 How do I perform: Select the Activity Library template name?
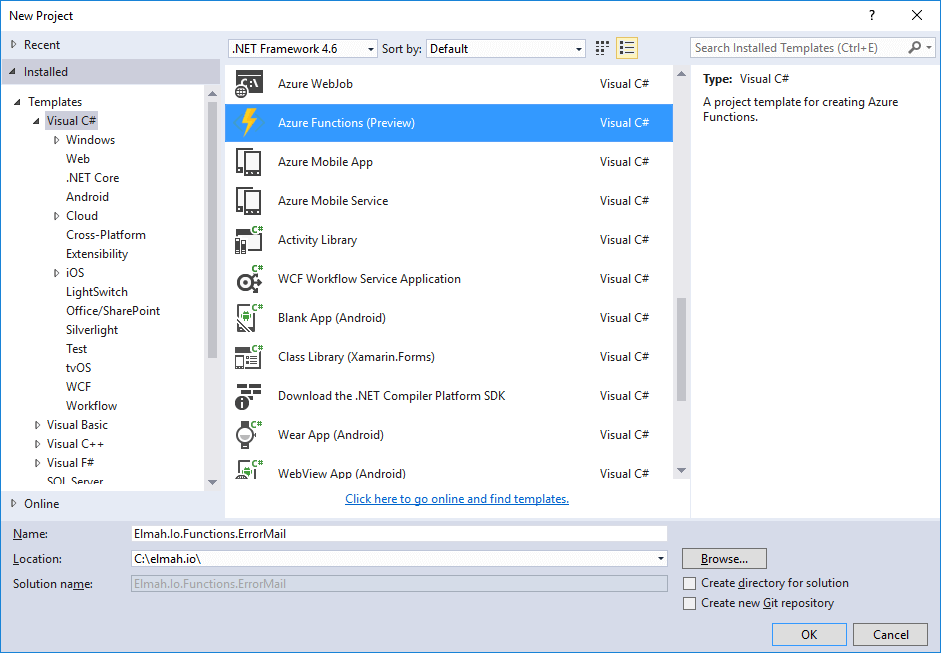tap(317, 240)
